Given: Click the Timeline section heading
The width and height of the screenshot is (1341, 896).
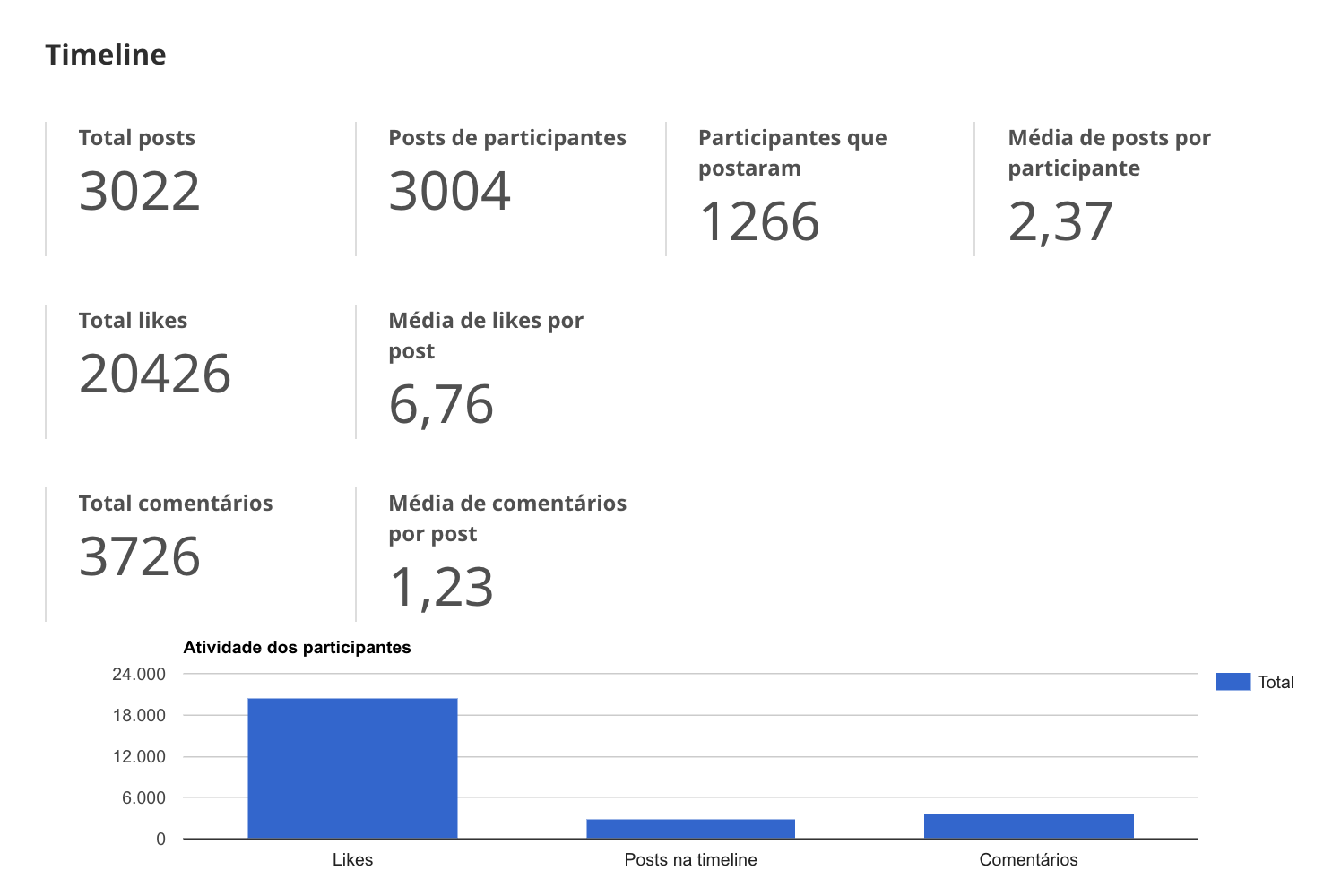Looking at the screenshot, I should [106, 55].
